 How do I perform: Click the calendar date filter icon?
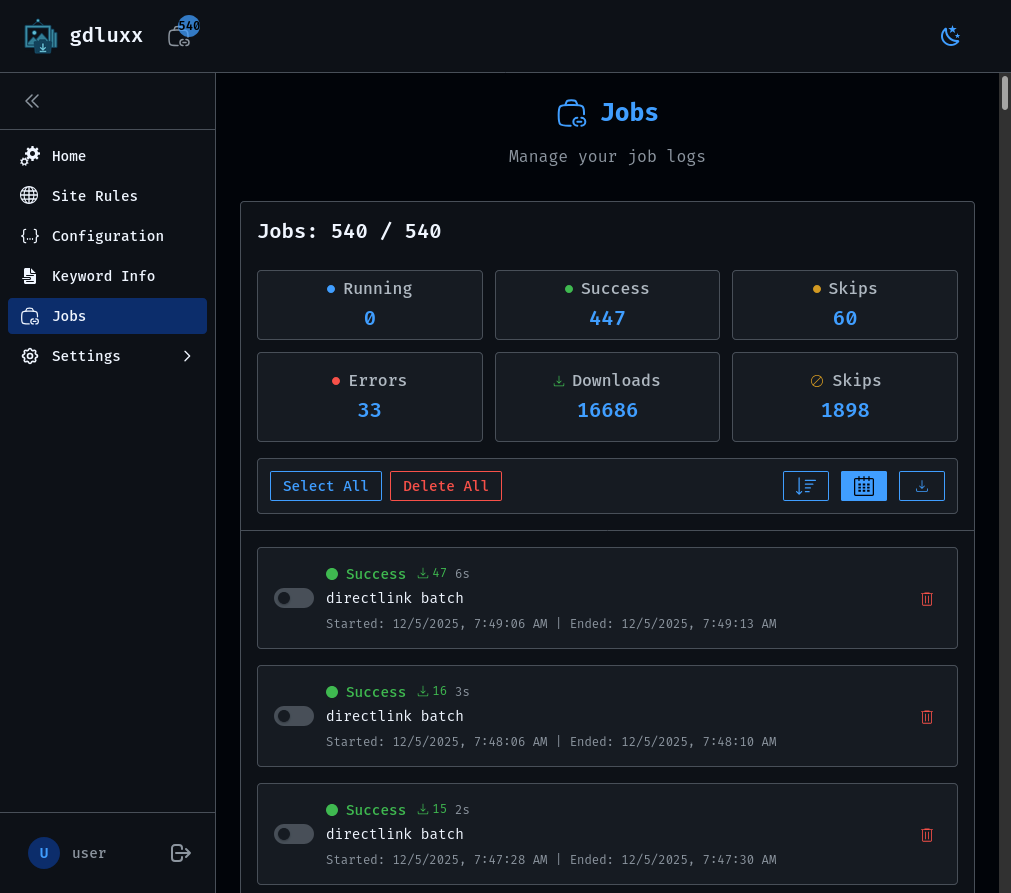coord(863,486)
